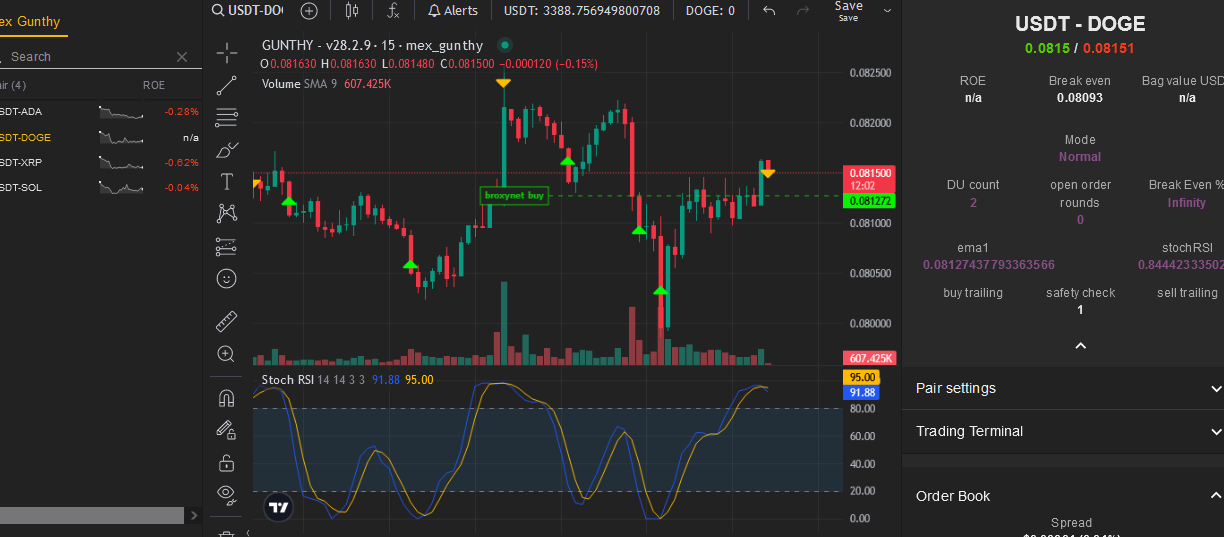Viewport: 1224px width, 537px height.
Task: Click the 95.00 Stoch RSI value label
Action: point(862,377)
